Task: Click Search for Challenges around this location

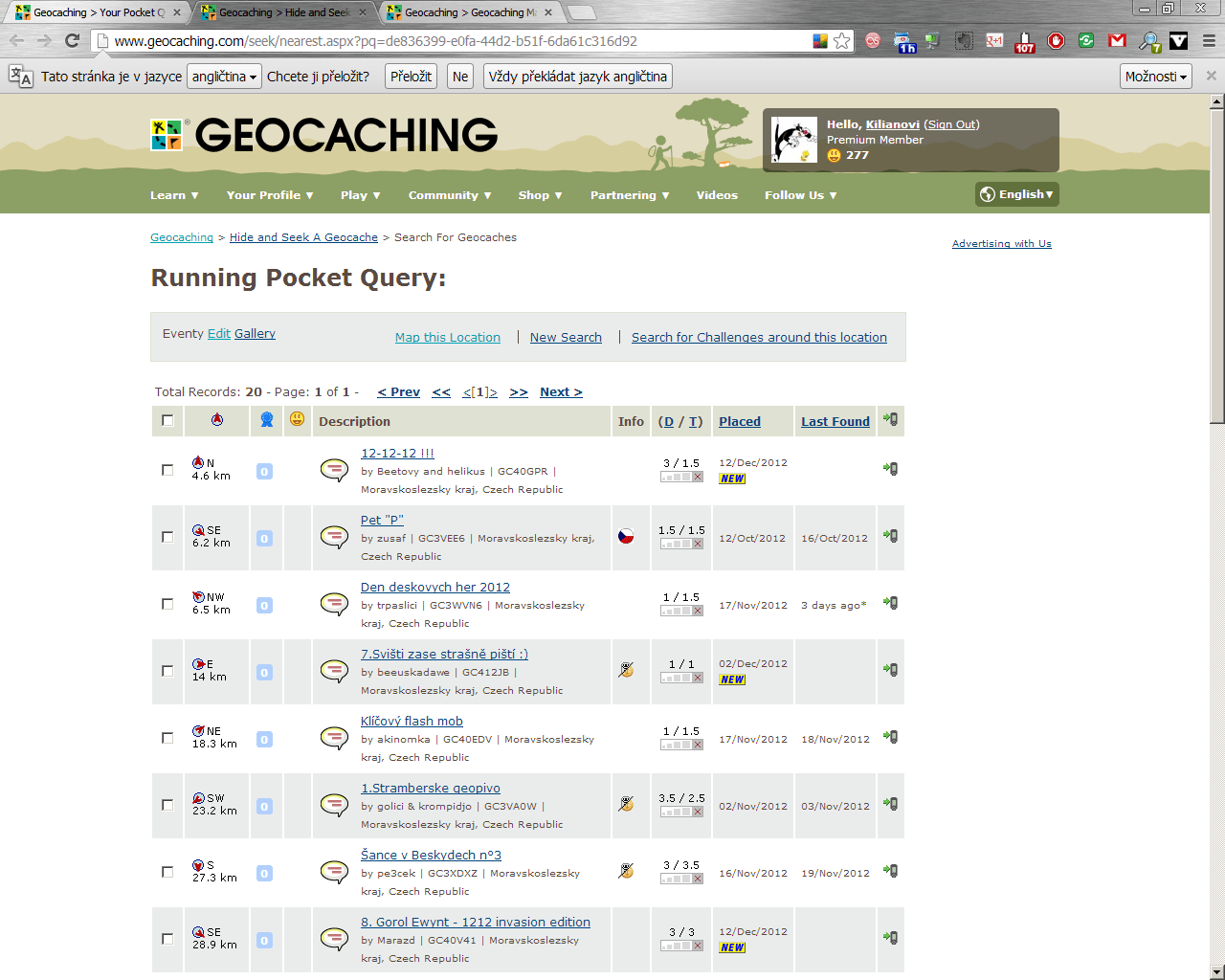Action: [x=759, y=337]
